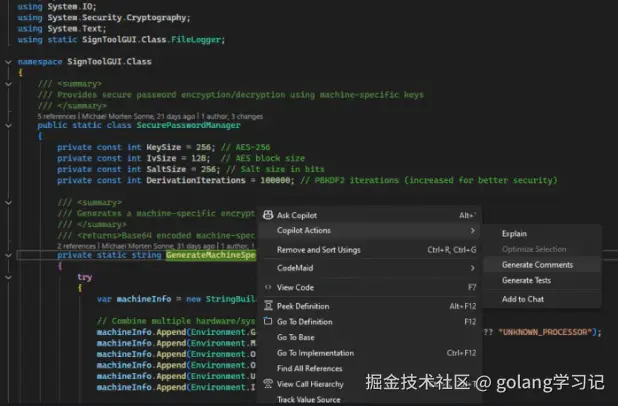Click the machineInfo variable declaration
The height and width of the screenshot is (406, 618).
click(144, 299)
